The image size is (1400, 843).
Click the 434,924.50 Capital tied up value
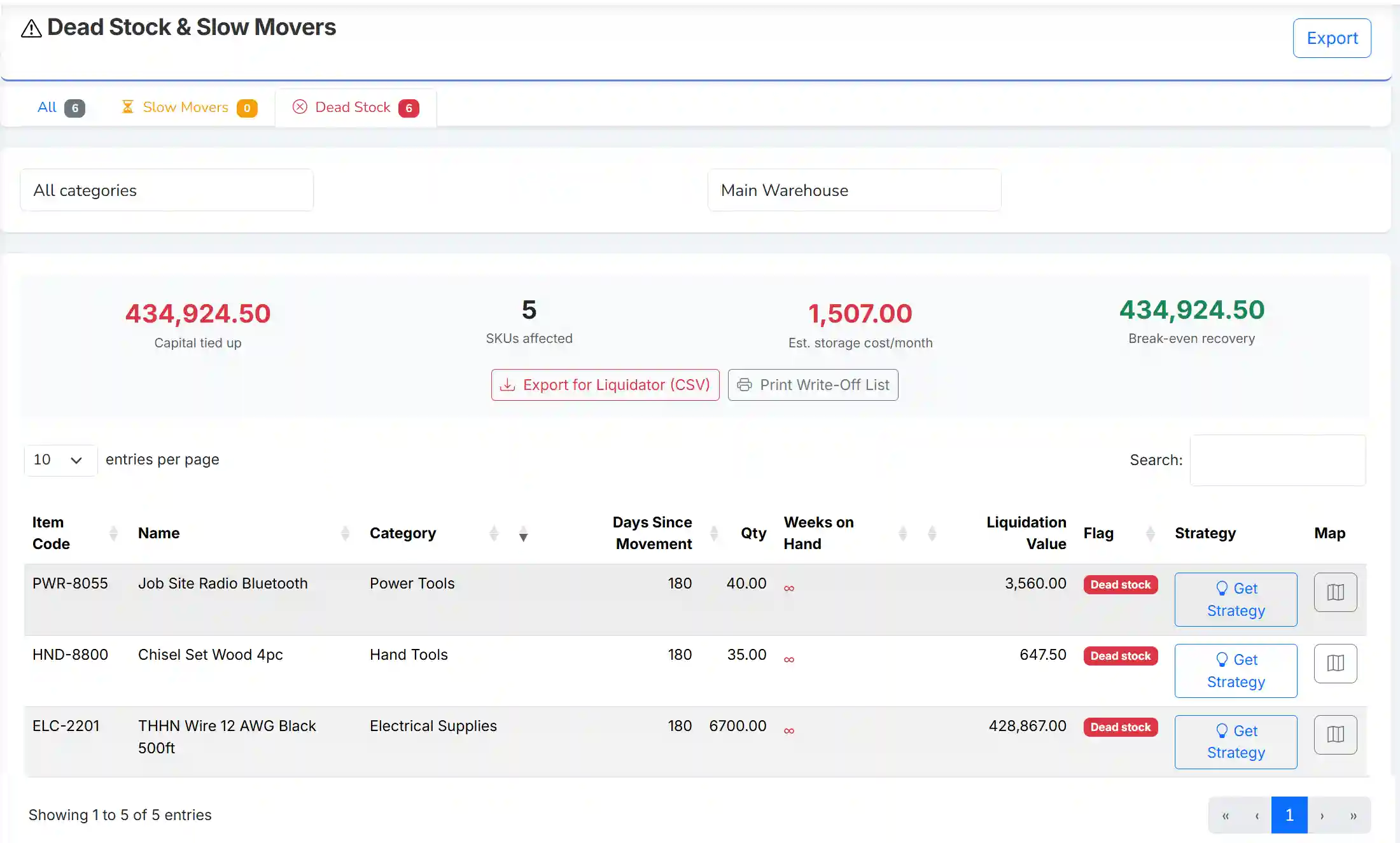[198, 314]
